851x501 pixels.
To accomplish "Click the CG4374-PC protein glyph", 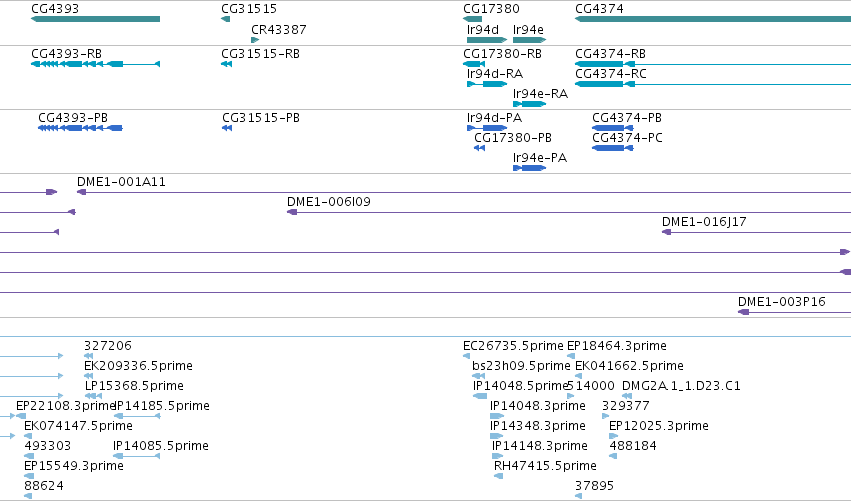I will coord(613,148).
